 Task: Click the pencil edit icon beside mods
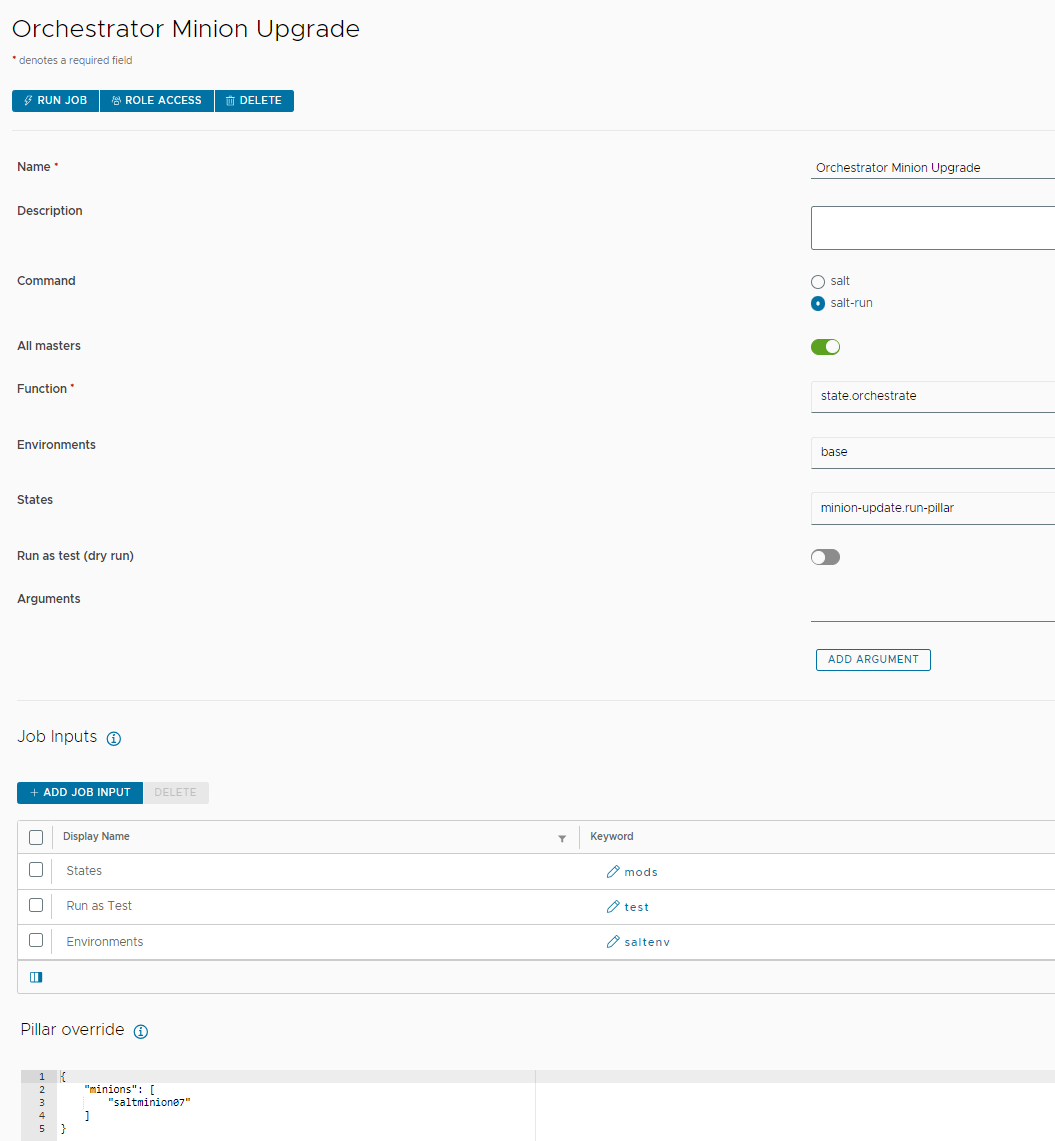pos(613,872)
